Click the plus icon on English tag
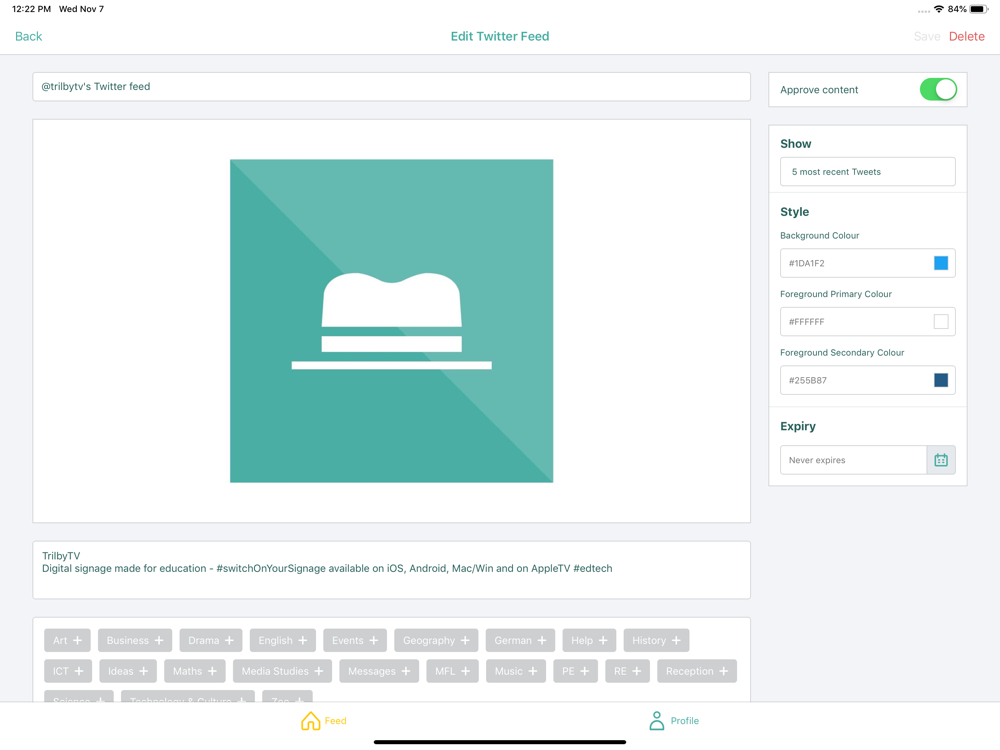1000x750 pixels. tap(302, 640)
